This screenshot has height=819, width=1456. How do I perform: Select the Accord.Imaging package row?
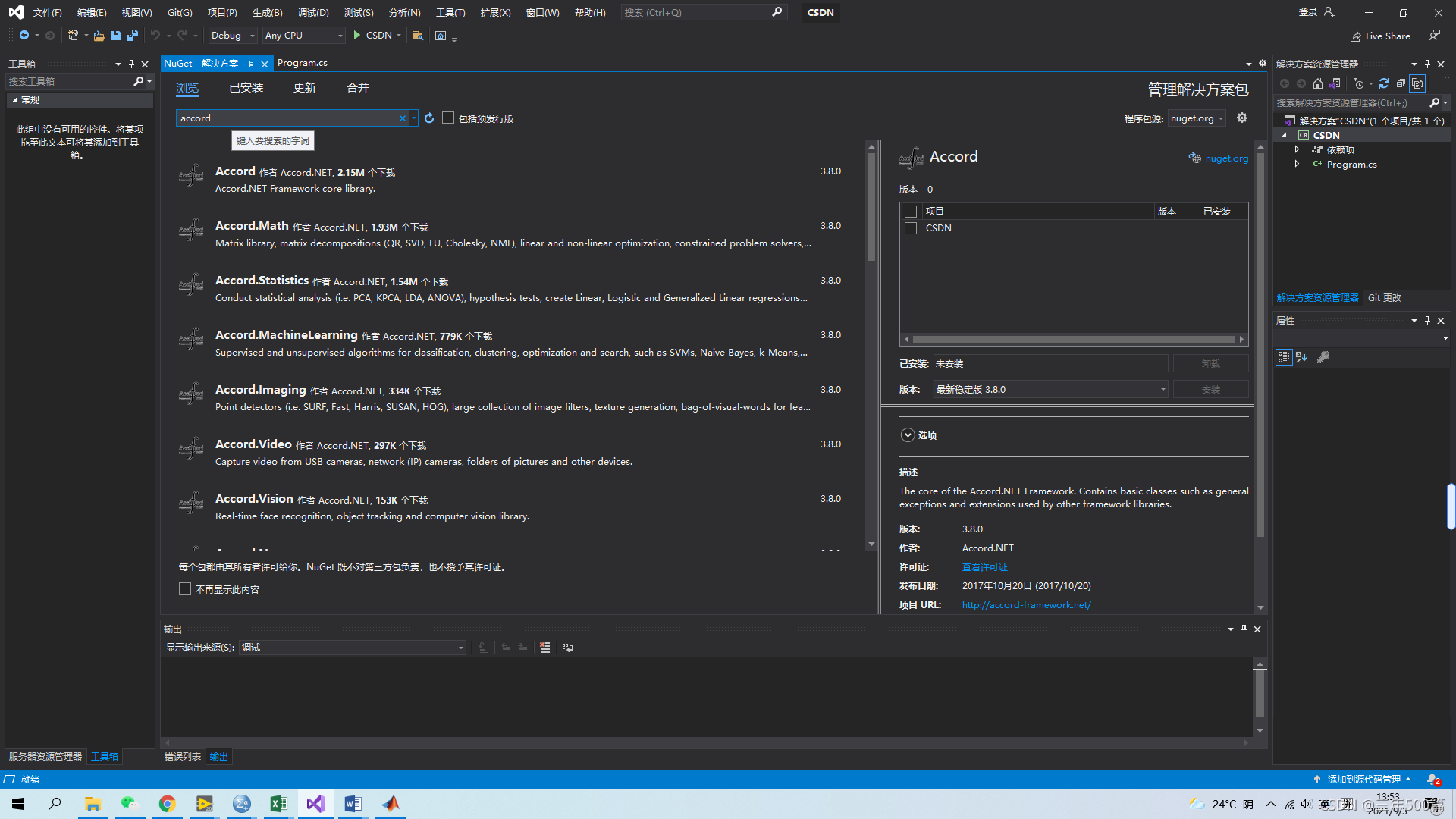(x=513, y=398)
